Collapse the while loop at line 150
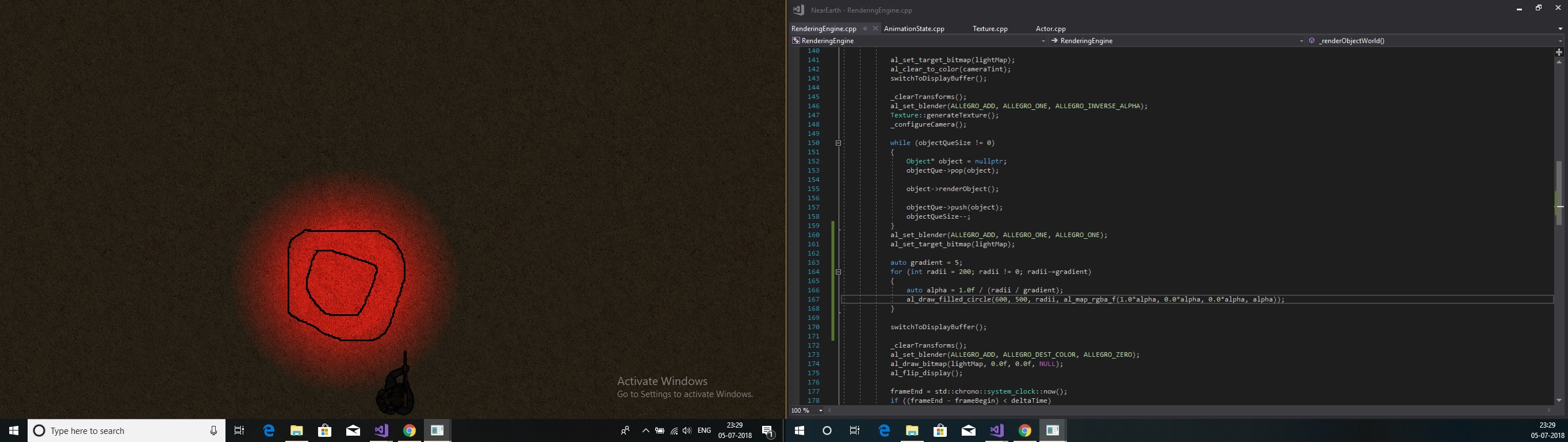Image resolution: width=1568 pixels, height=442 pixels. (x=838, y=143)
